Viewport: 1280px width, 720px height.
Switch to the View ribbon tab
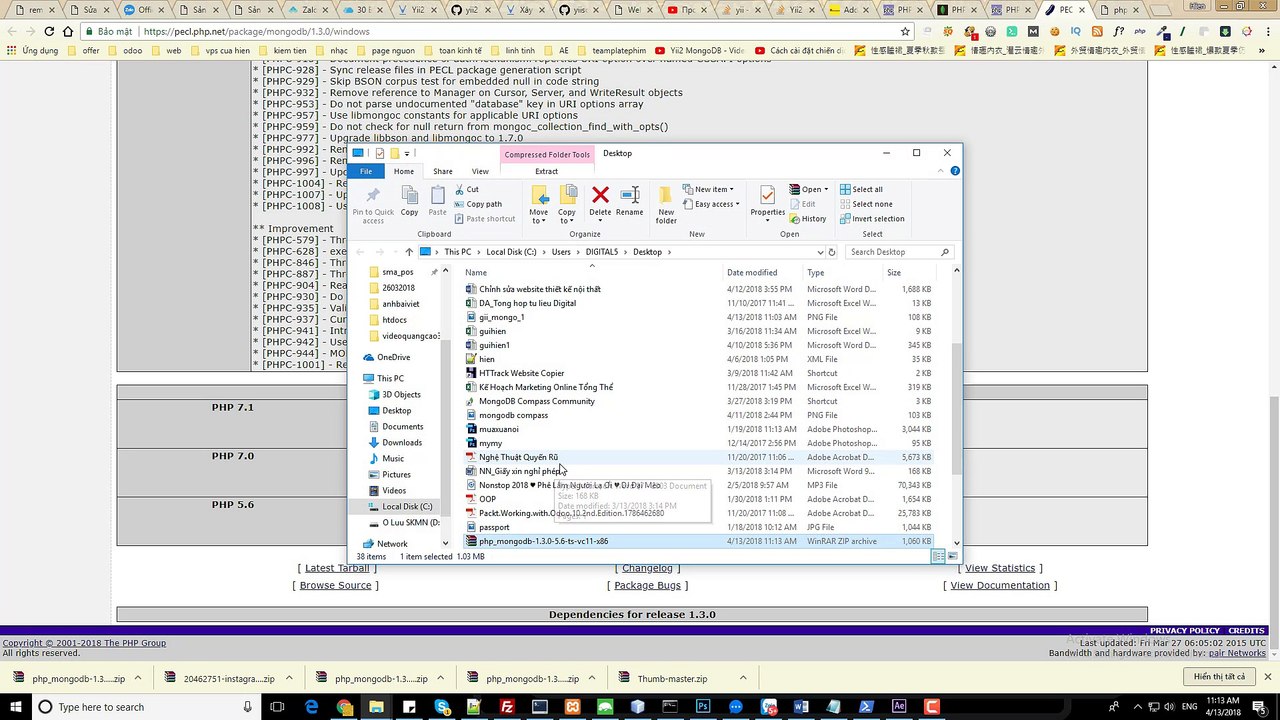pyautogui.click(x=480, y=171)
